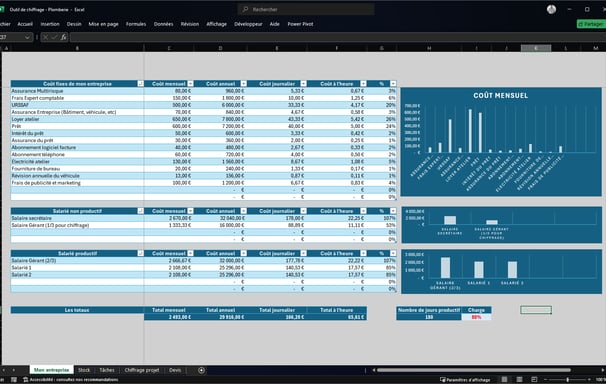Screen dimensions: 606x384
Task: Open Coût annuel filter in fixed costs table
Action: (243, 84)
